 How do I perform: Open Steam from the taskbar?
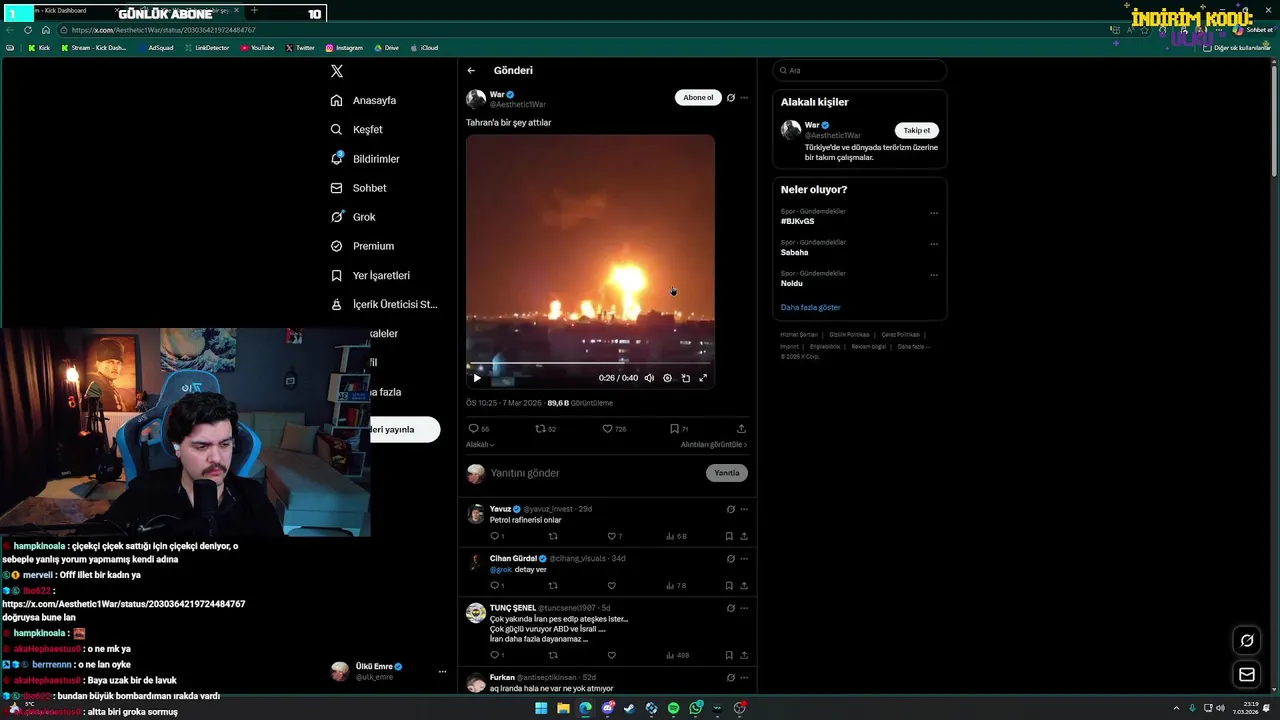coord(630,708)
